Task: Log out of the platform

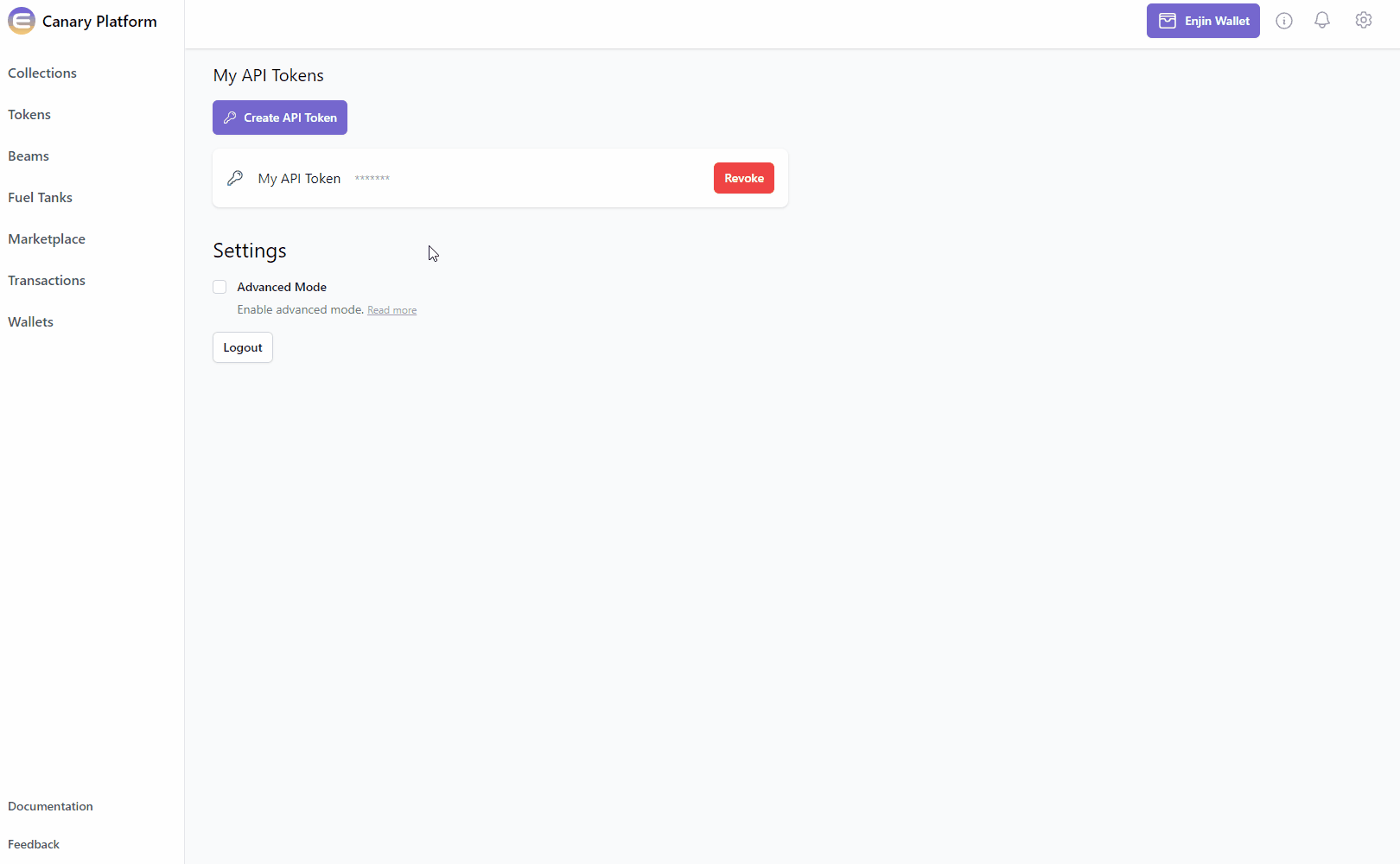Action: 243,347
